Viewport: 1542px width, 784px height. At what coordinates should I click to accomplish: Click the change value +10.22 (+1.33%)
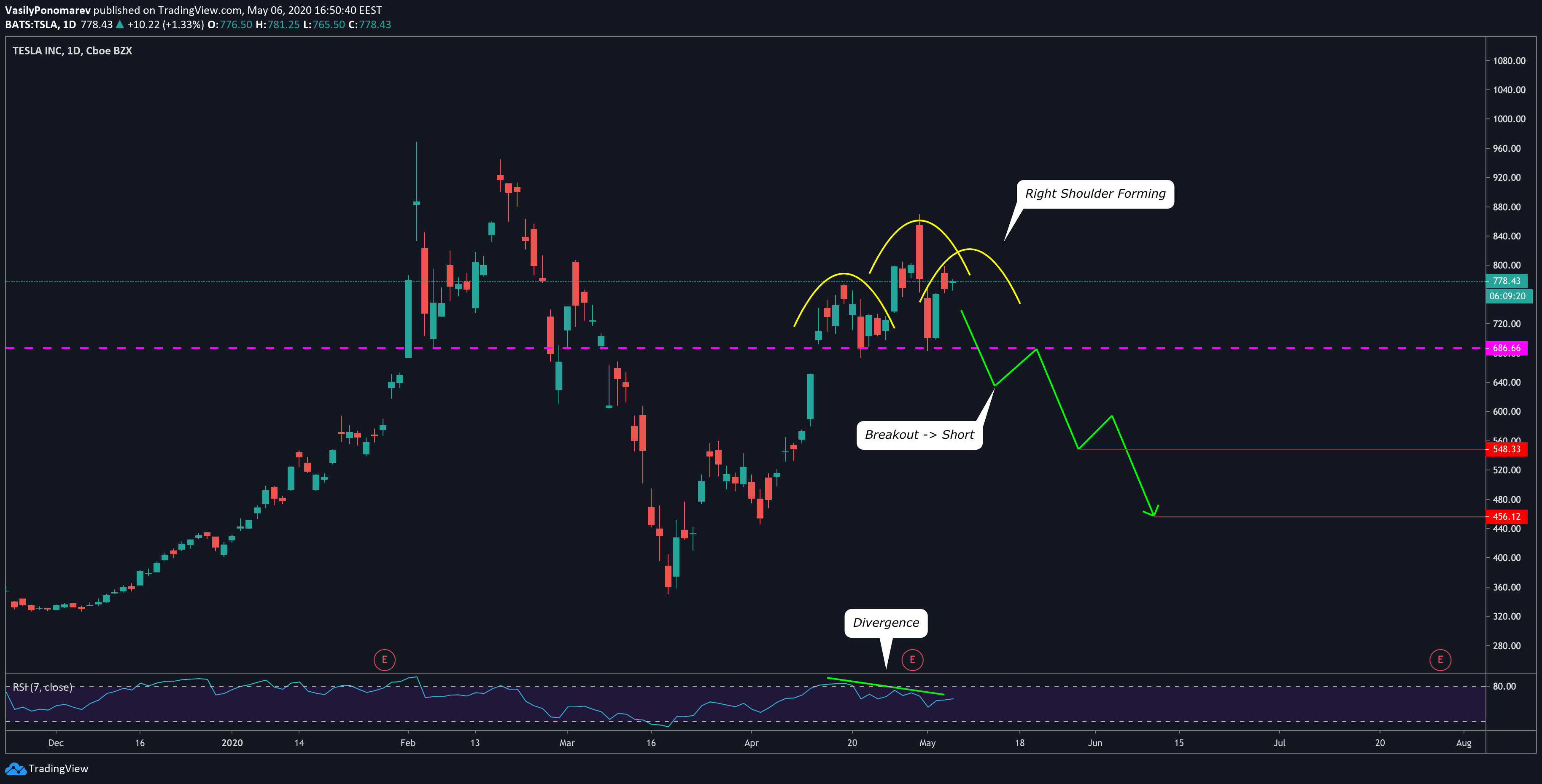[x=165, y=24]
